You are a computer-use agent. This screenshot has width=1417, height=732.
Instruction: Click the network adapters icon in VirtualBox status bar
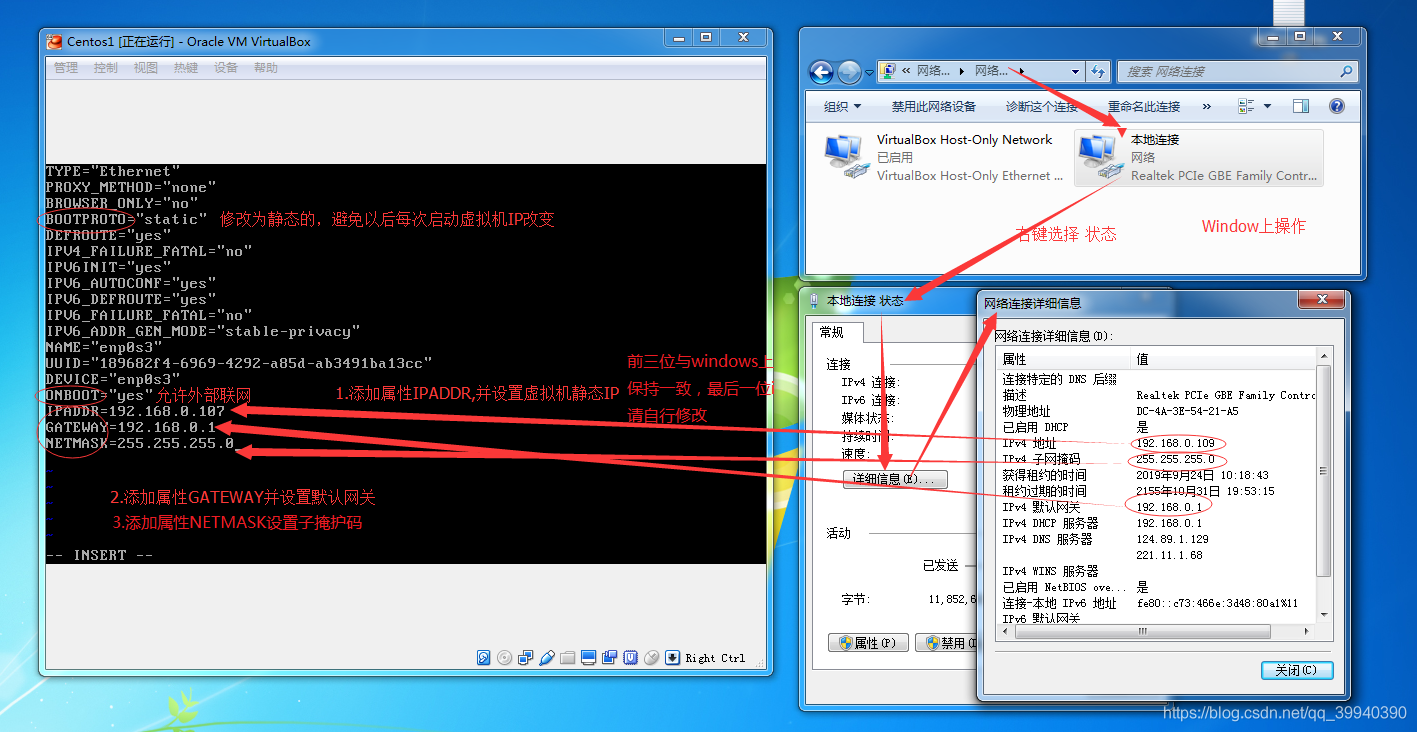525,657
